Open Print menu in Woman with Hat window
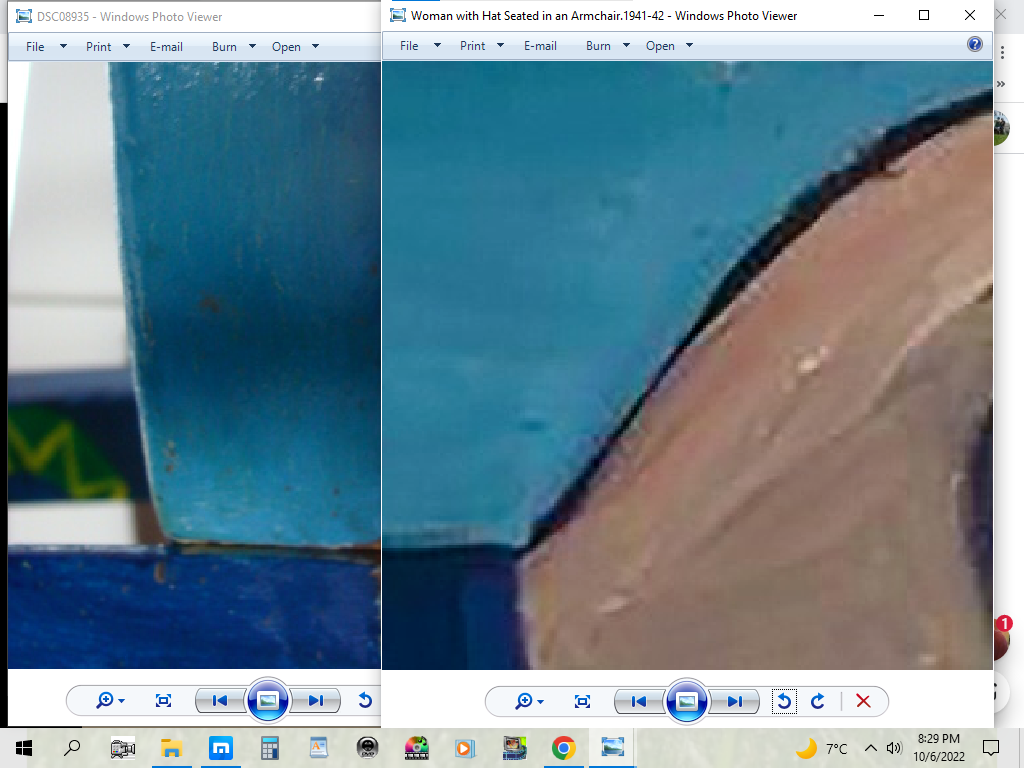 pos(472,46)
